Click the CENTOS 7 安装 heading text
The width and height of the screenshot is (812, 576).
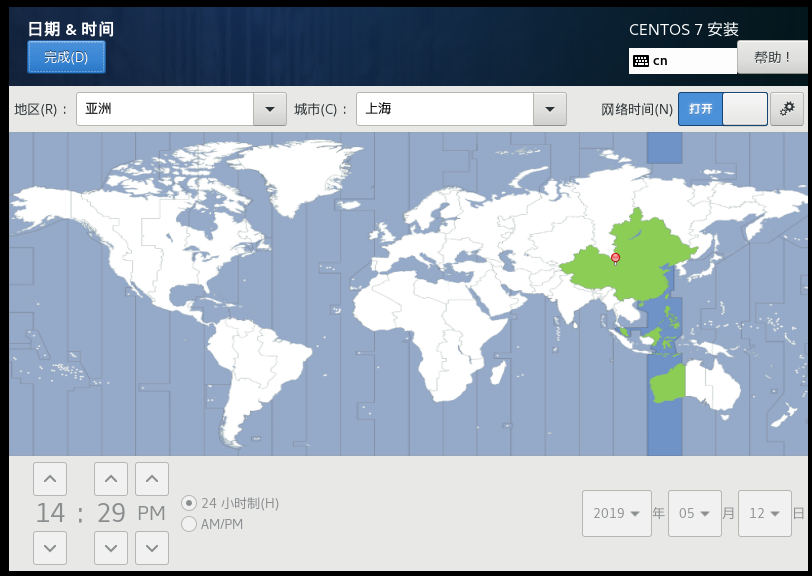pos(684,30)
